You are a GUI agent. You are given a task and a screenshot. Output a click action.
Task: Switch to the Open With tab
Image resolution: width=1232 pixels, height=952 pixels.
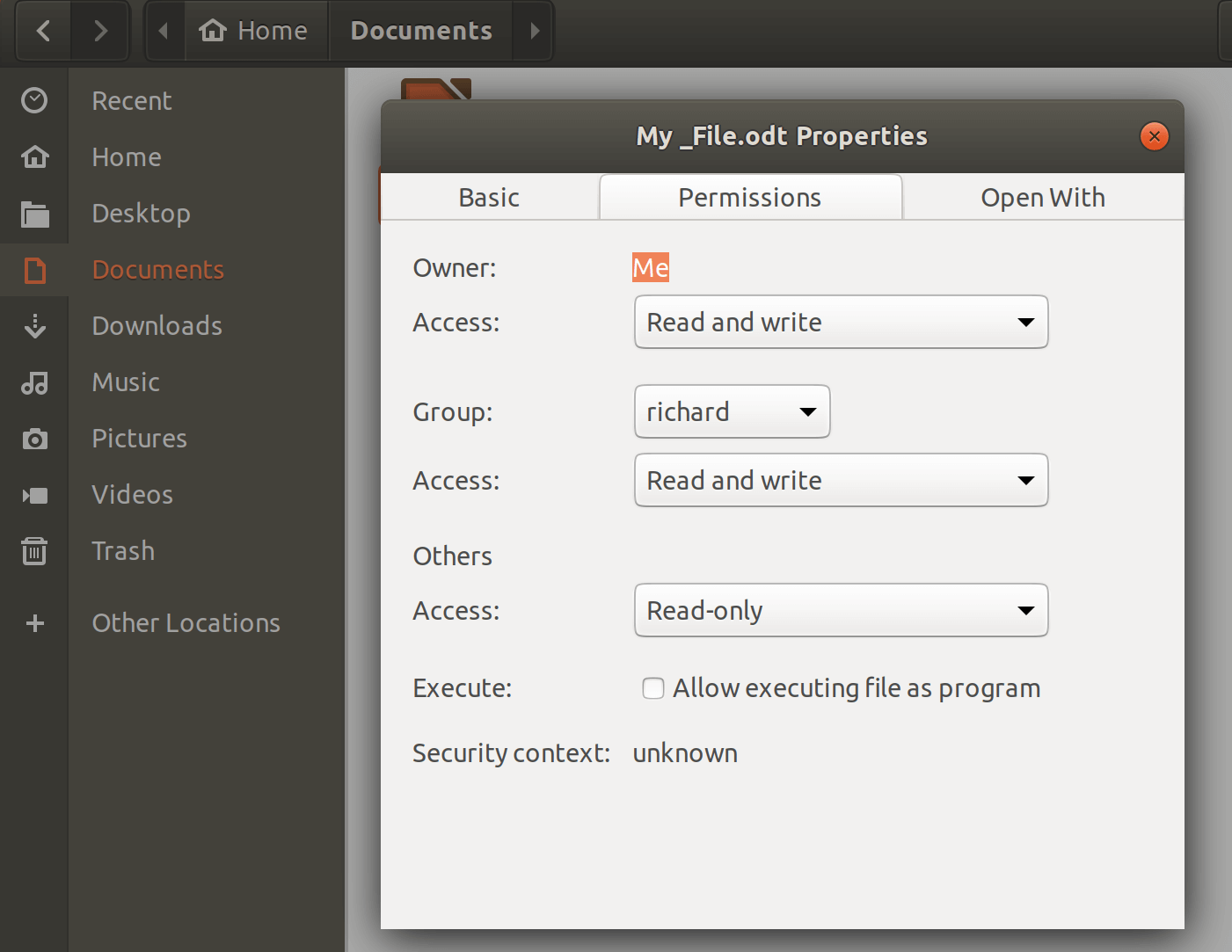(x=1042, y=198)
